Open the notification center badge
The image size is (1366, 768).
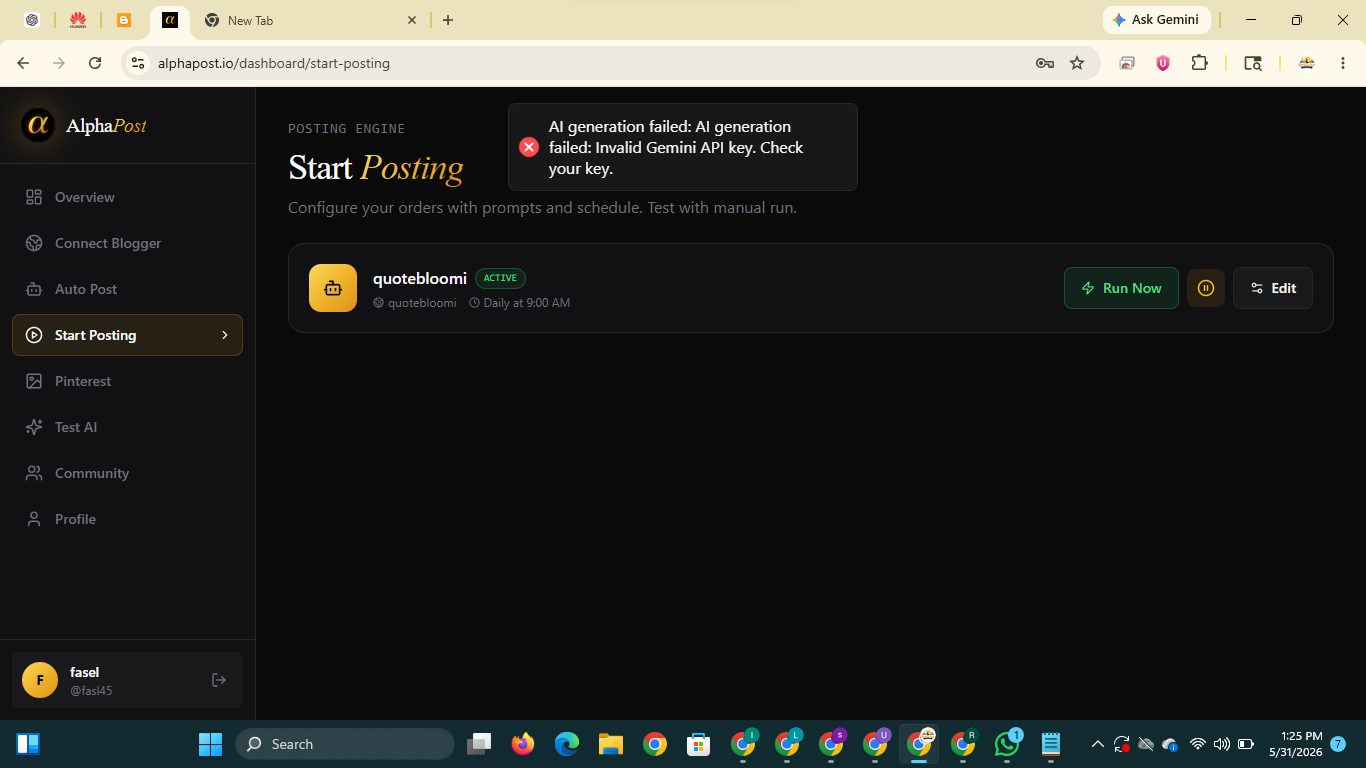coord(1338,744)
